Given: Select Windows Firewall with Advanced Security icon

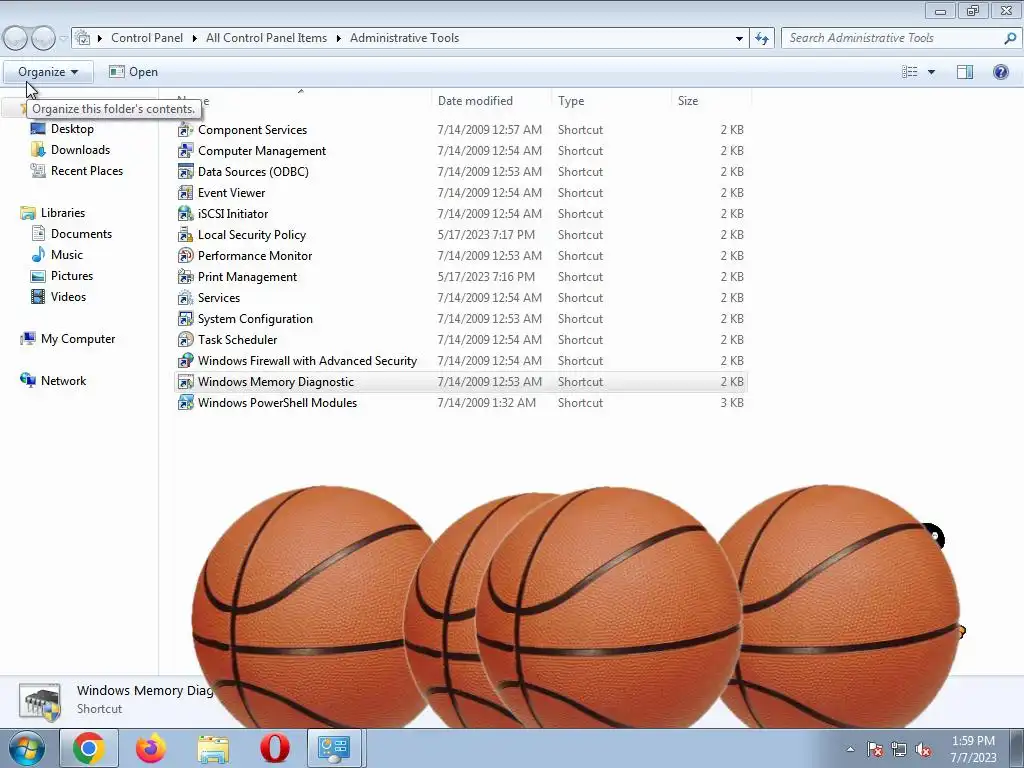Looking at the screenshot, I should [x=185, y=360].
